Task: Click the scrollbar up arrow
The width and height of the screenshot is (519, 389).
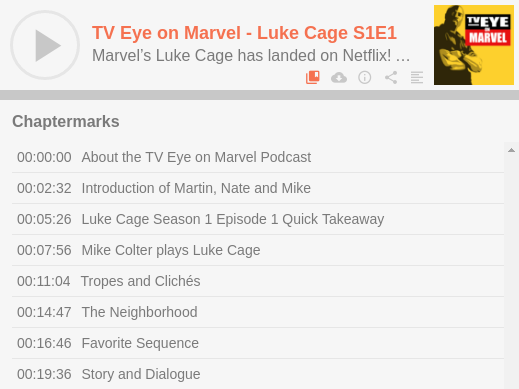Action: [x=511, y=150]
